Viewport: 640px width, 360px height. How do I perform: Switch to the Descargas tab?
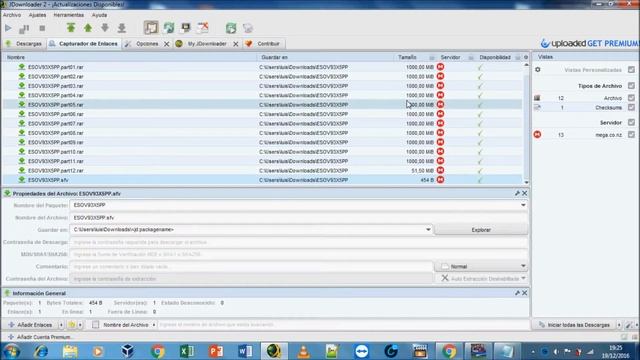[24, 44]
